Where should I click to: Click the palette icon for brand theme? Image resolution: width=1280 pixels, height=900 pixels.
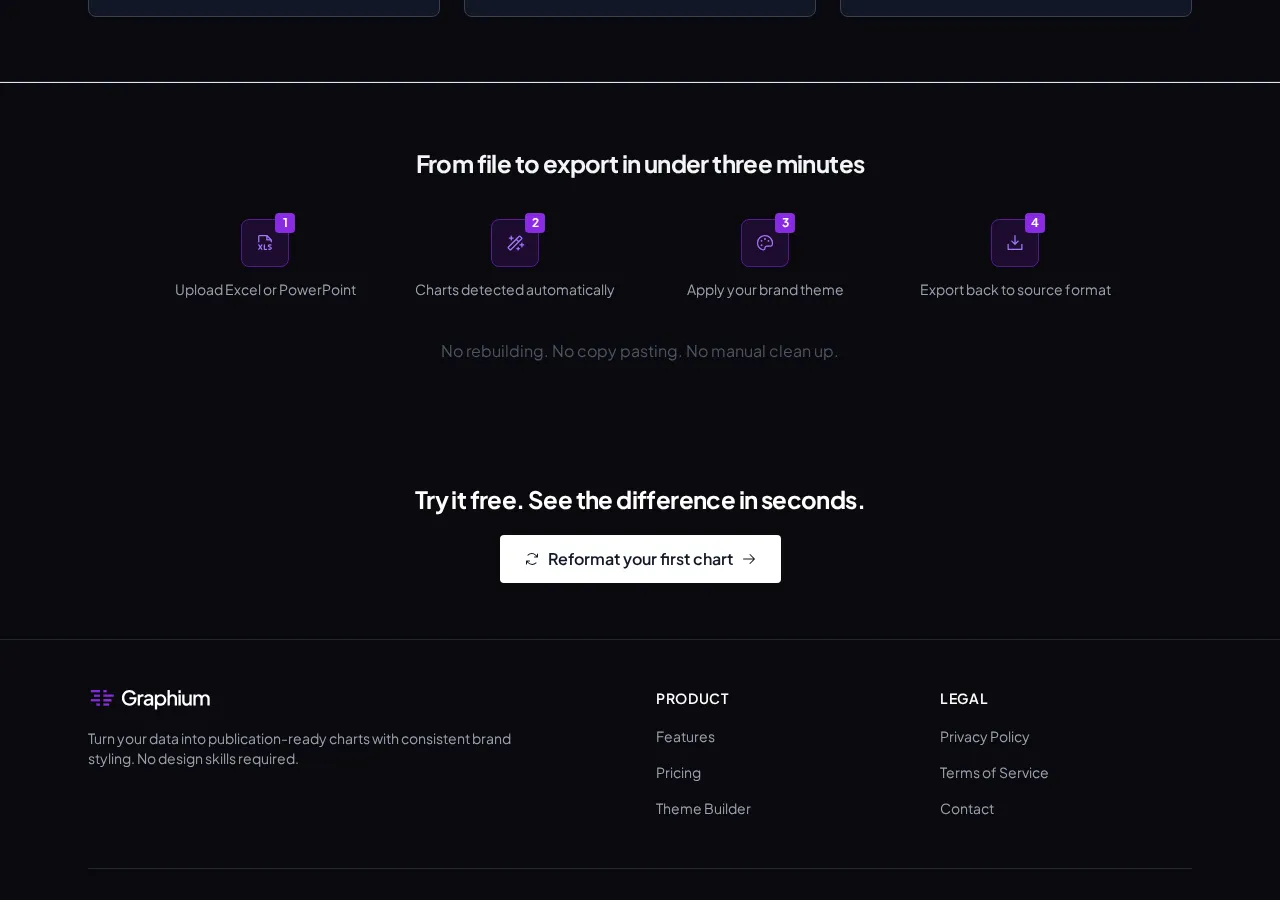tap(765, 242)
